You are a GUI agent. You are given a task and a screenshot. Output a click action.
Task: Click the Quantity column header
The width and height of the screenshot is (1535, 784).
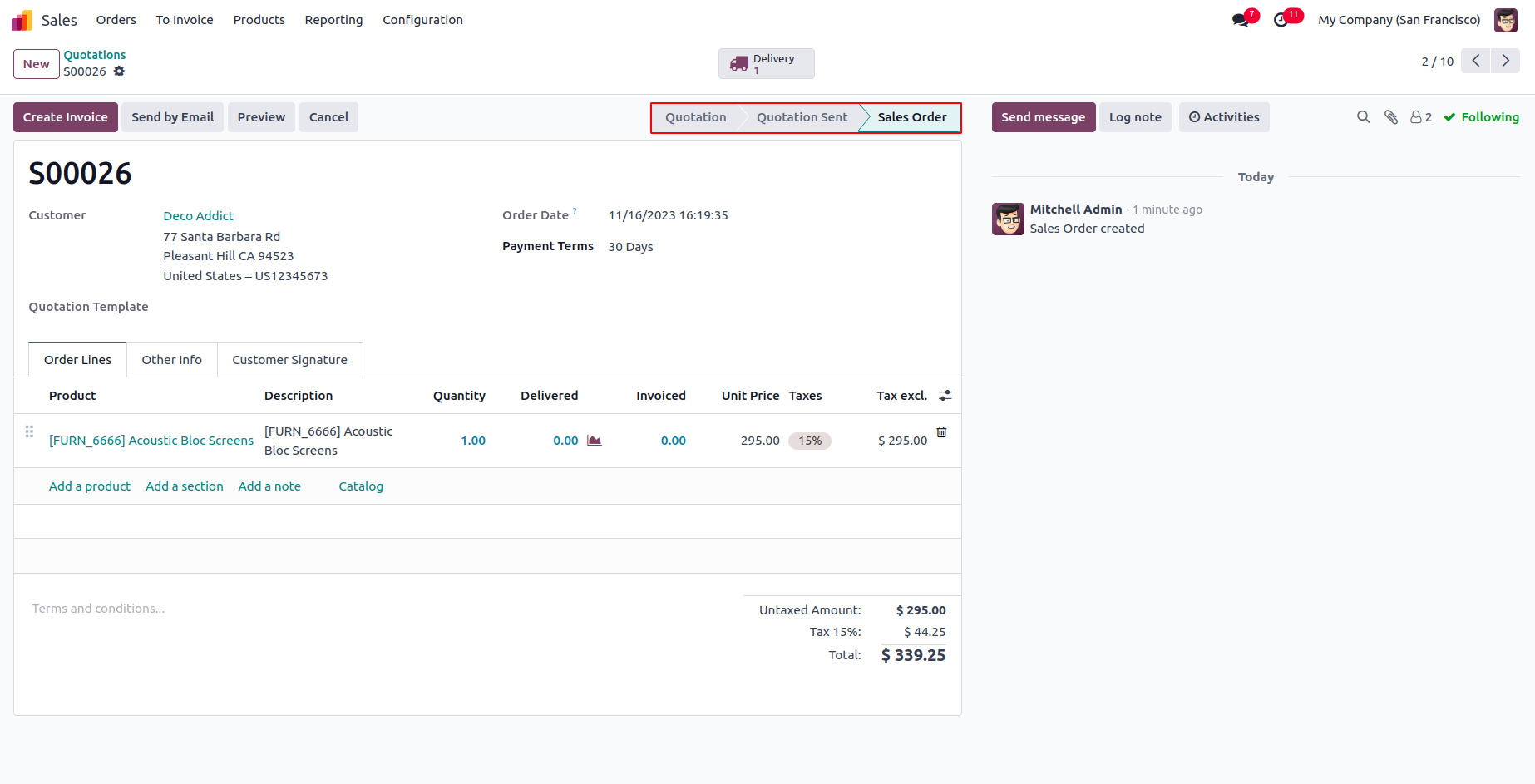(459, 396)
